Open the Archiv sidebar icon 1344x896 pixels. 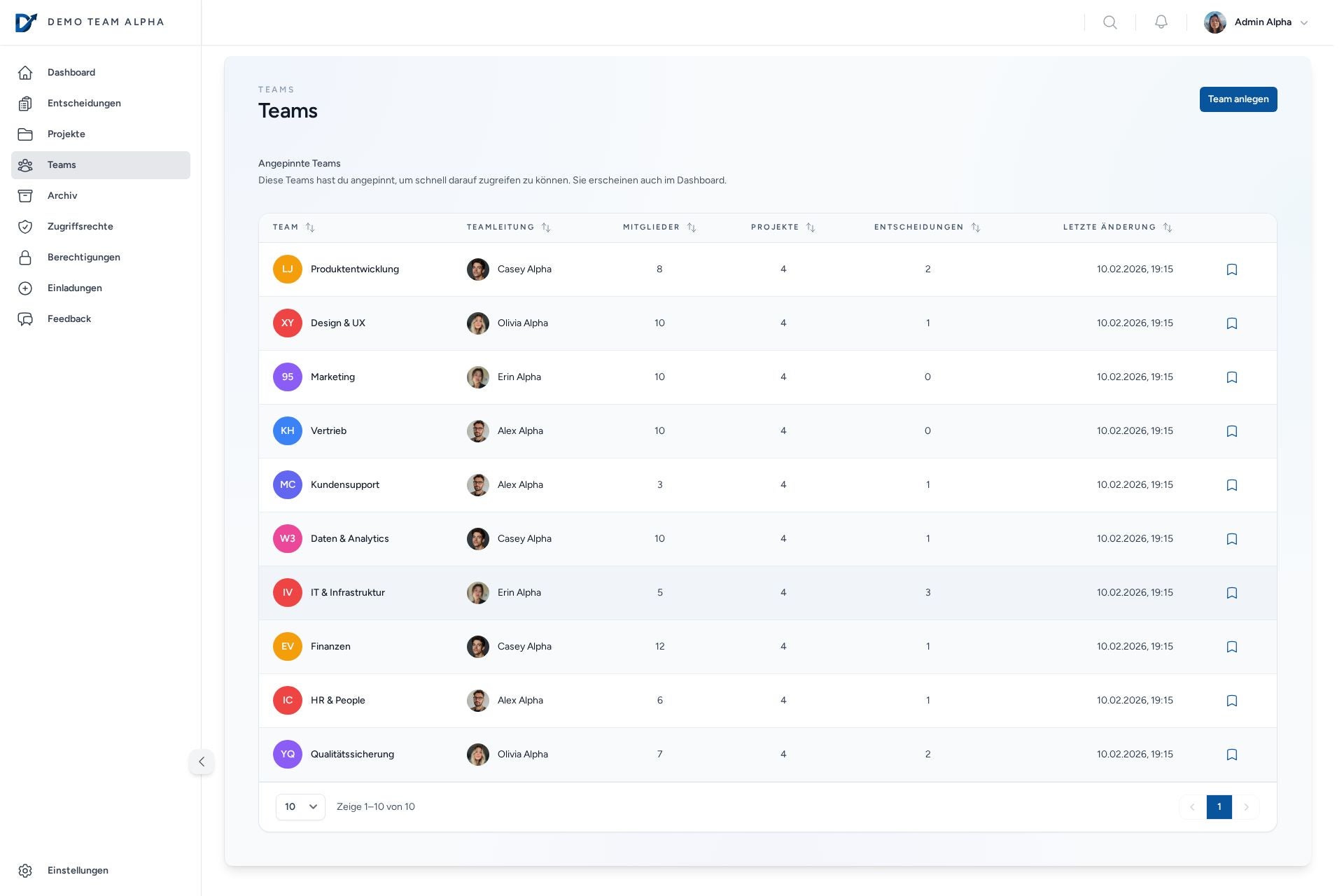click(25, 196)
